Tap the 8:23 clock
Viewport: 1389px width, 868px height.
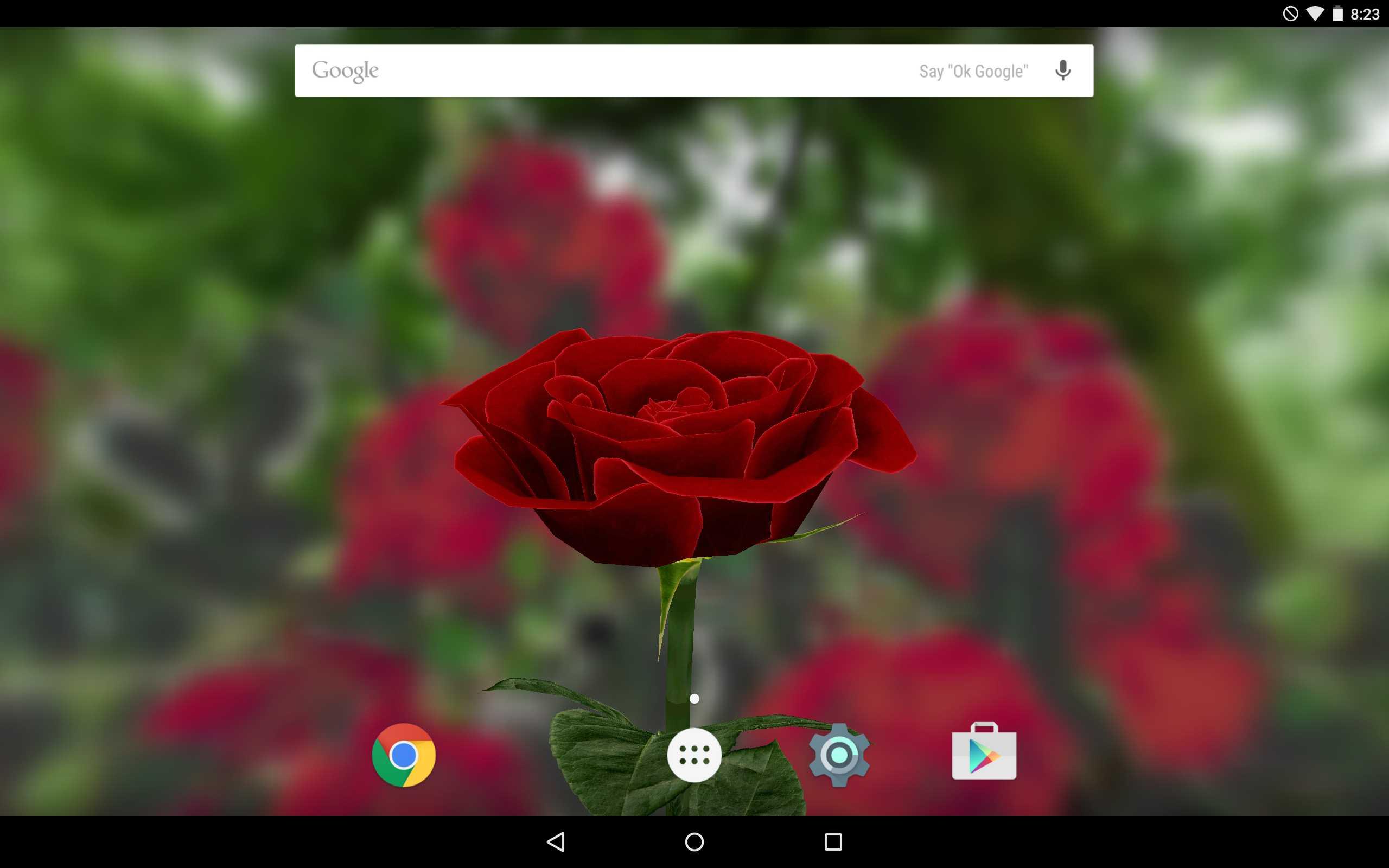tap(1365, 14)
